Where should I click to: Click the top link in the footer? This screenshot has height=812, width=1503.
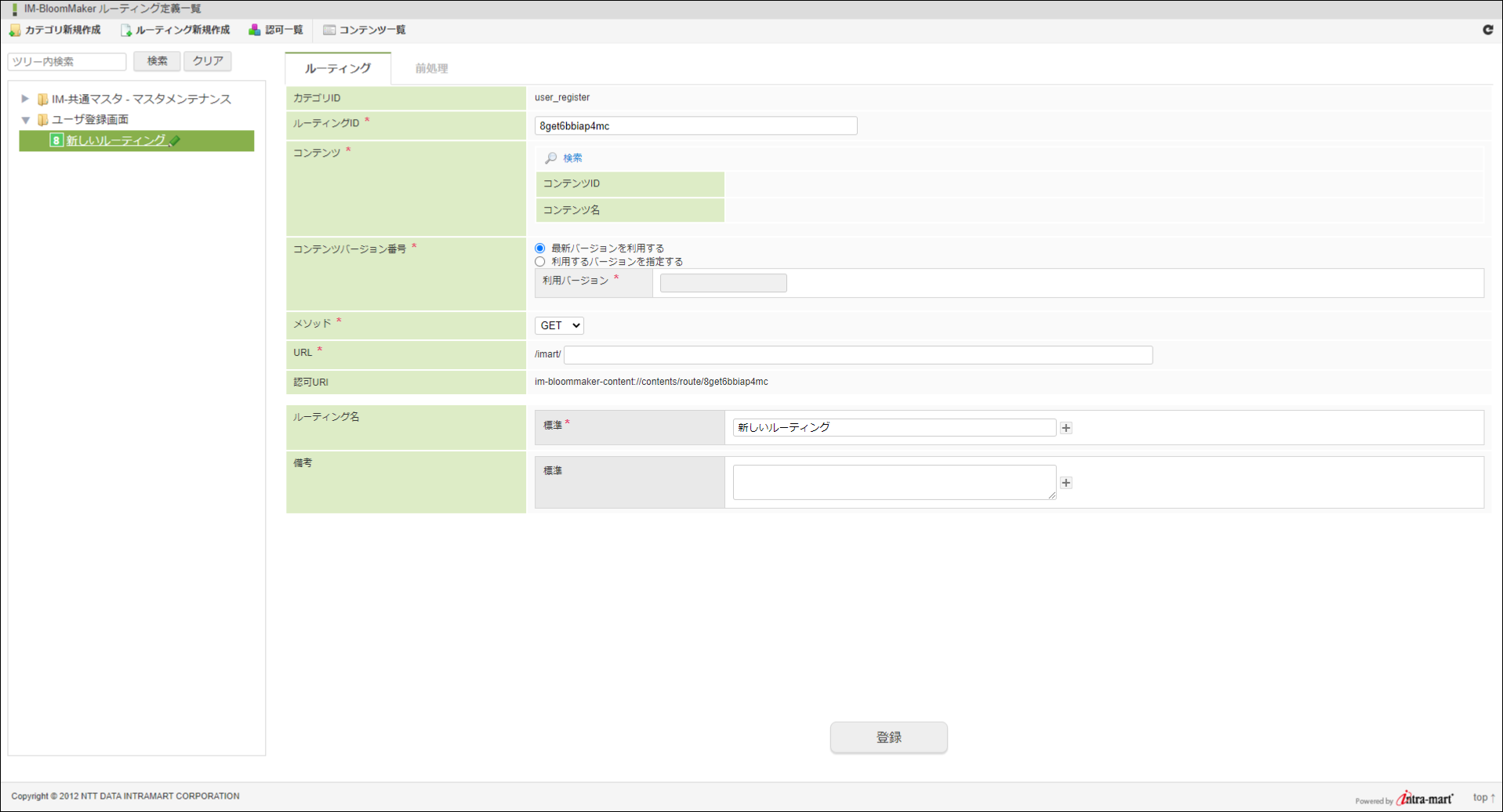coord(1483,797)
